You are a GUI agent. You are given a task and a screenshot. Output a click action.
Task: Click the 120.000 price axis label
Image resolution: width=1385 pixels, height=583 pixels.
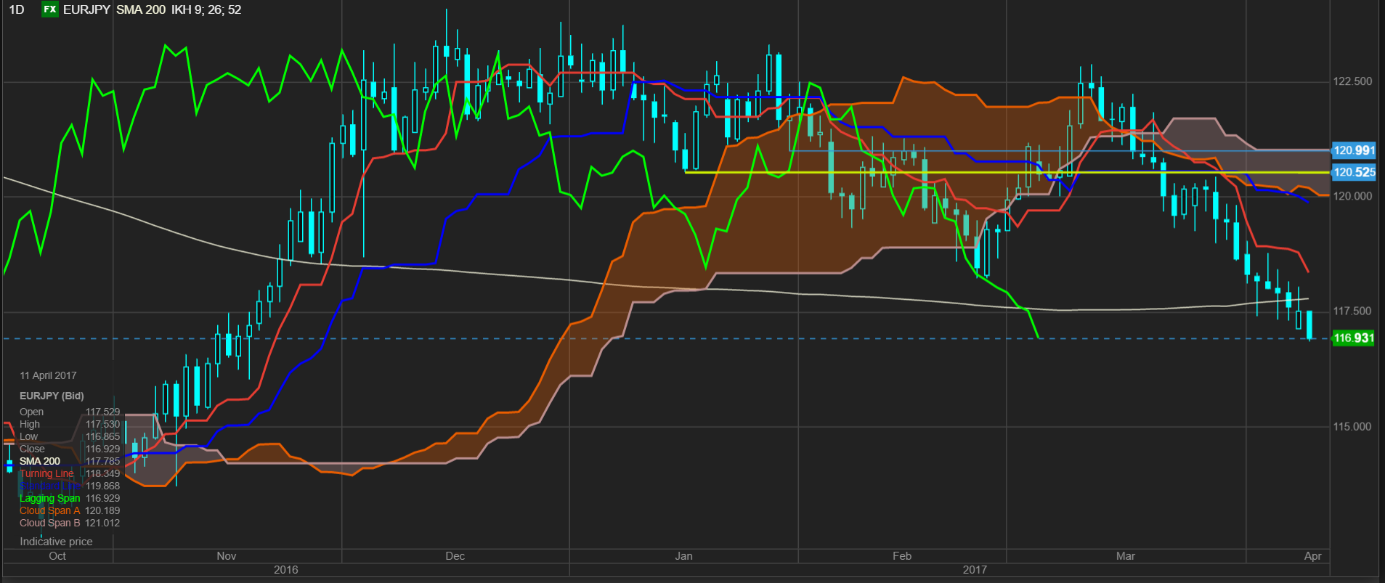[1353, 197]
